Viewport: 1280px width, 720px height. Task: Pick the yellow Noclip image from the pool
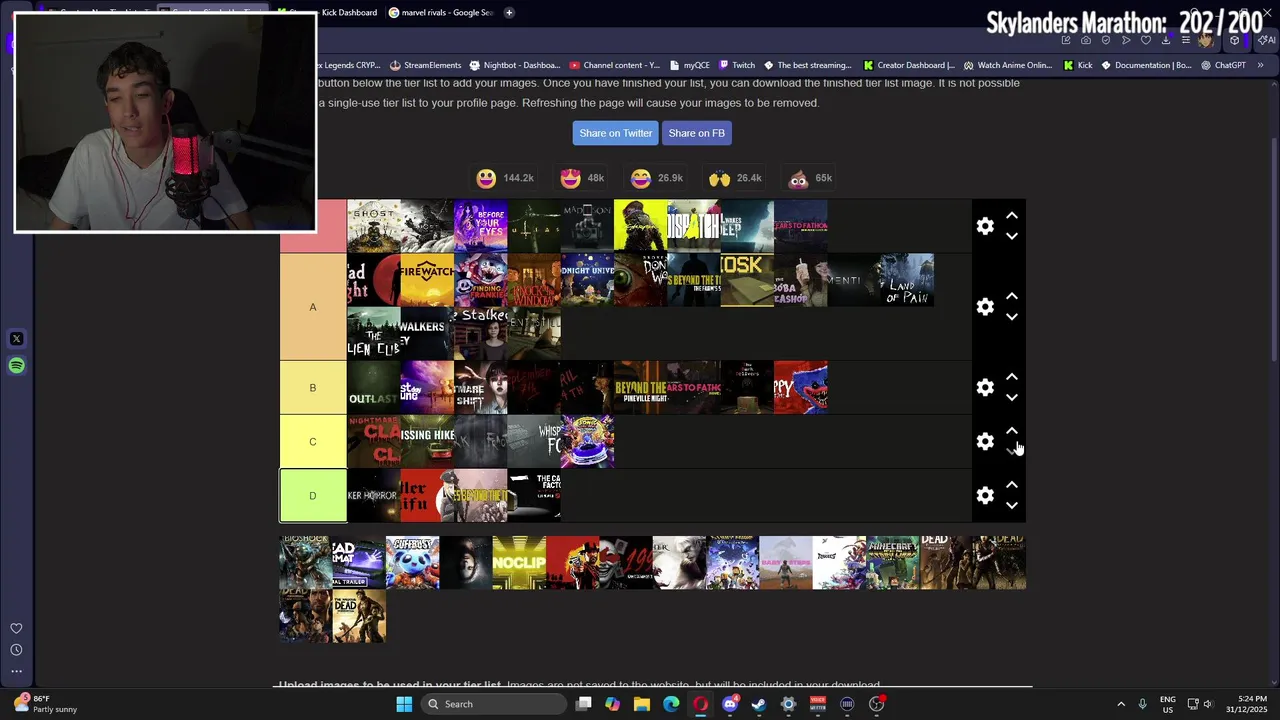(519, 562)
